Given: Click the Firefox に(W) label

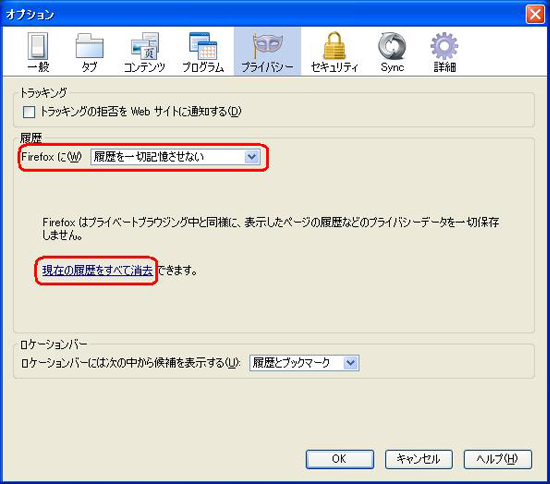Looking at the screenshot, I should 51,157.
